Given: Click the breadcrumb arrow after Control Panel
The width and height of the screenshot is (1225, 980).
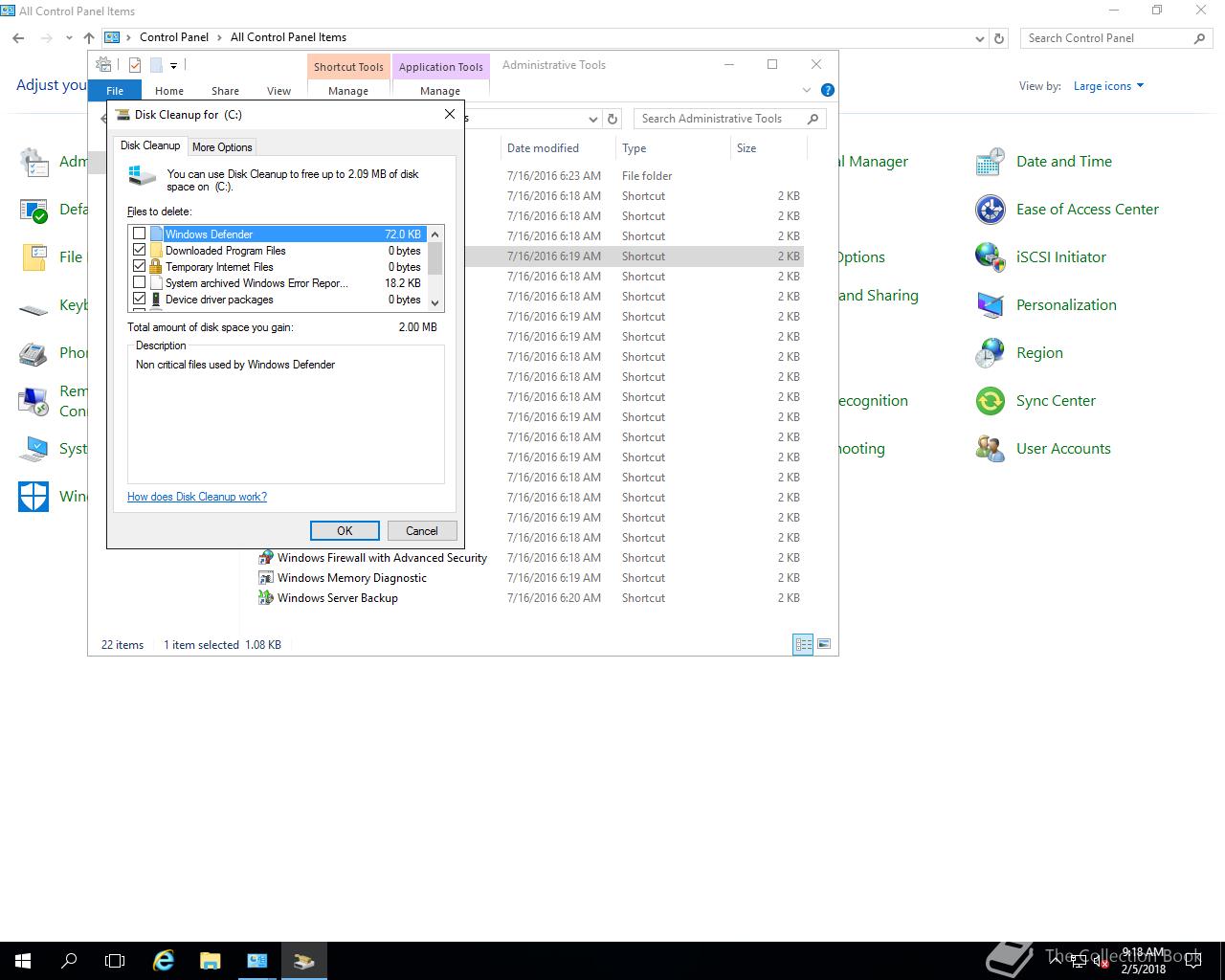Looking at the screenshot, I should [220, 37].
